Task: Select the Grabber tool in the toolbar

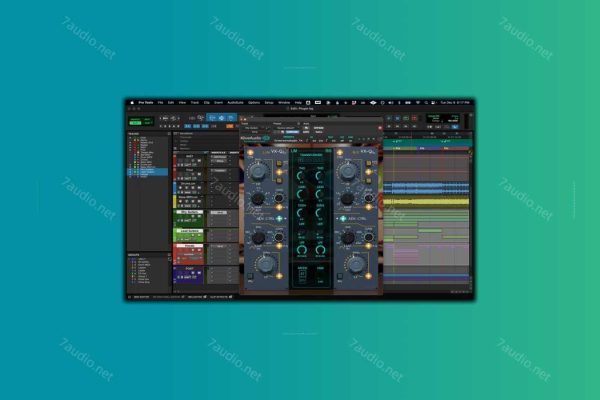Action: 231,118
